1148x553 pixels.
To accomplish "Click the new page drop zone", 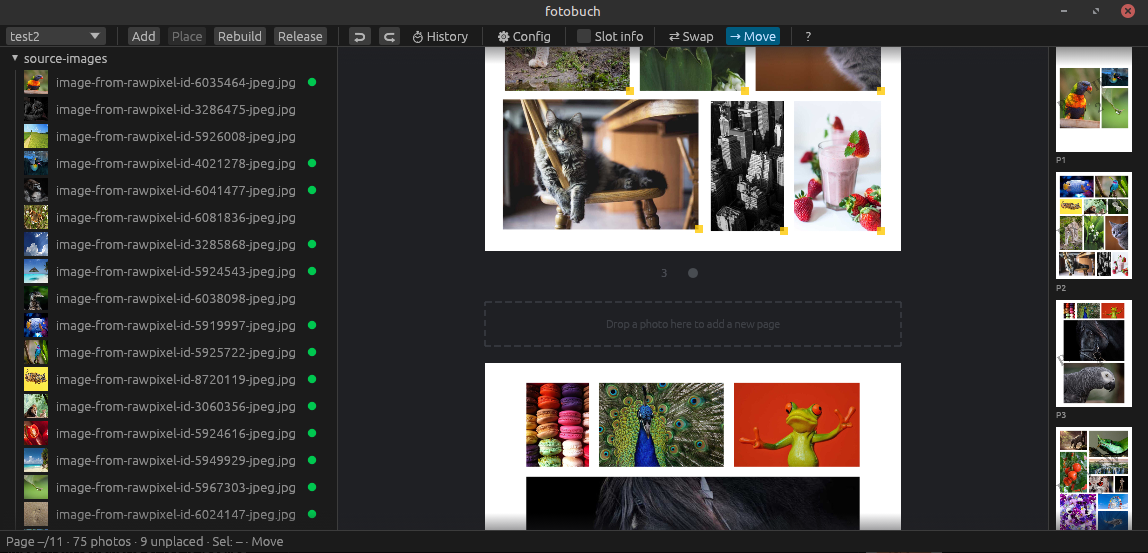I will [693, 324].
